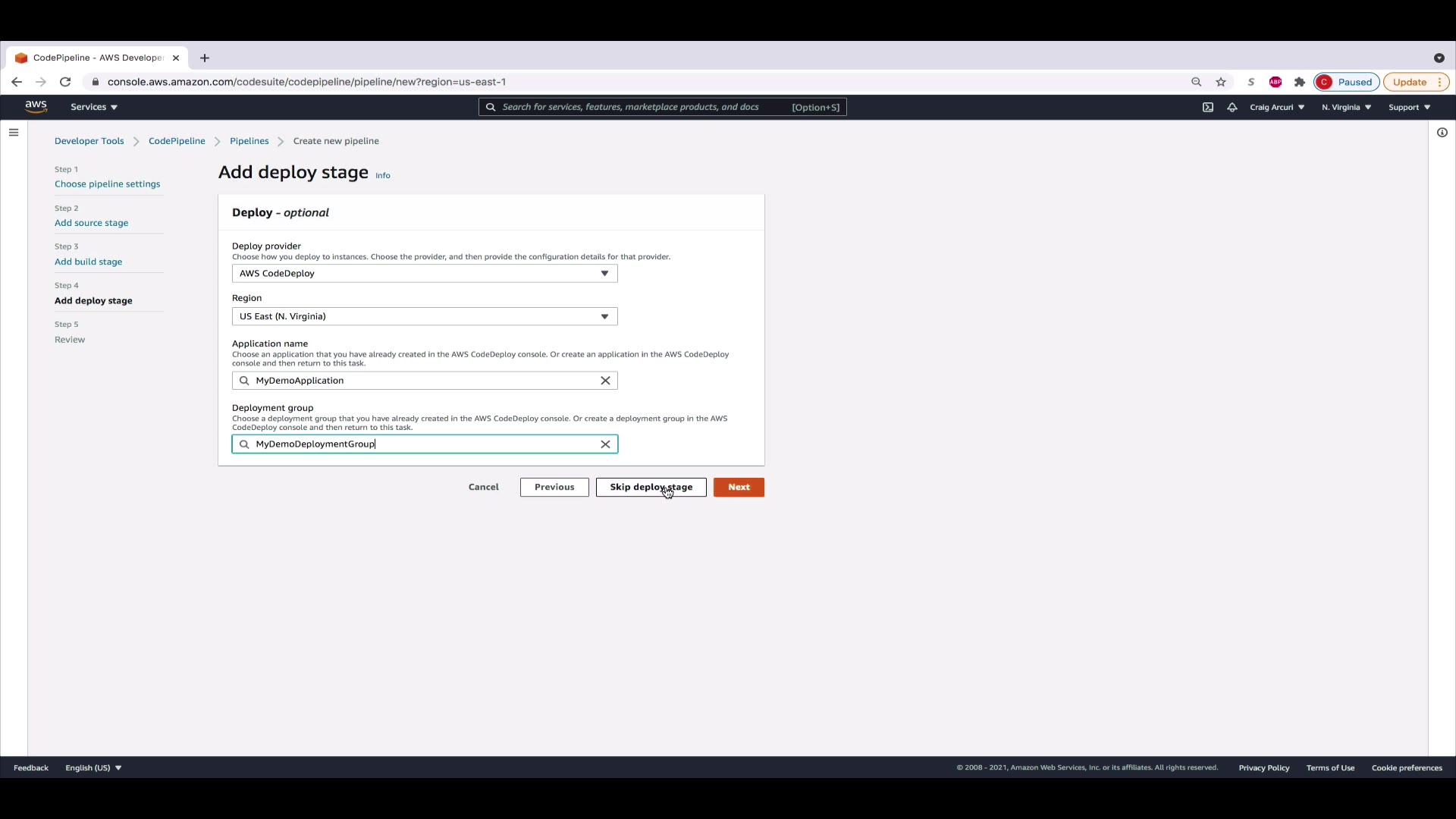This screenshot has height=819, width=1456.
Task: Go to Add source stage step
Action: coord(91,223)
